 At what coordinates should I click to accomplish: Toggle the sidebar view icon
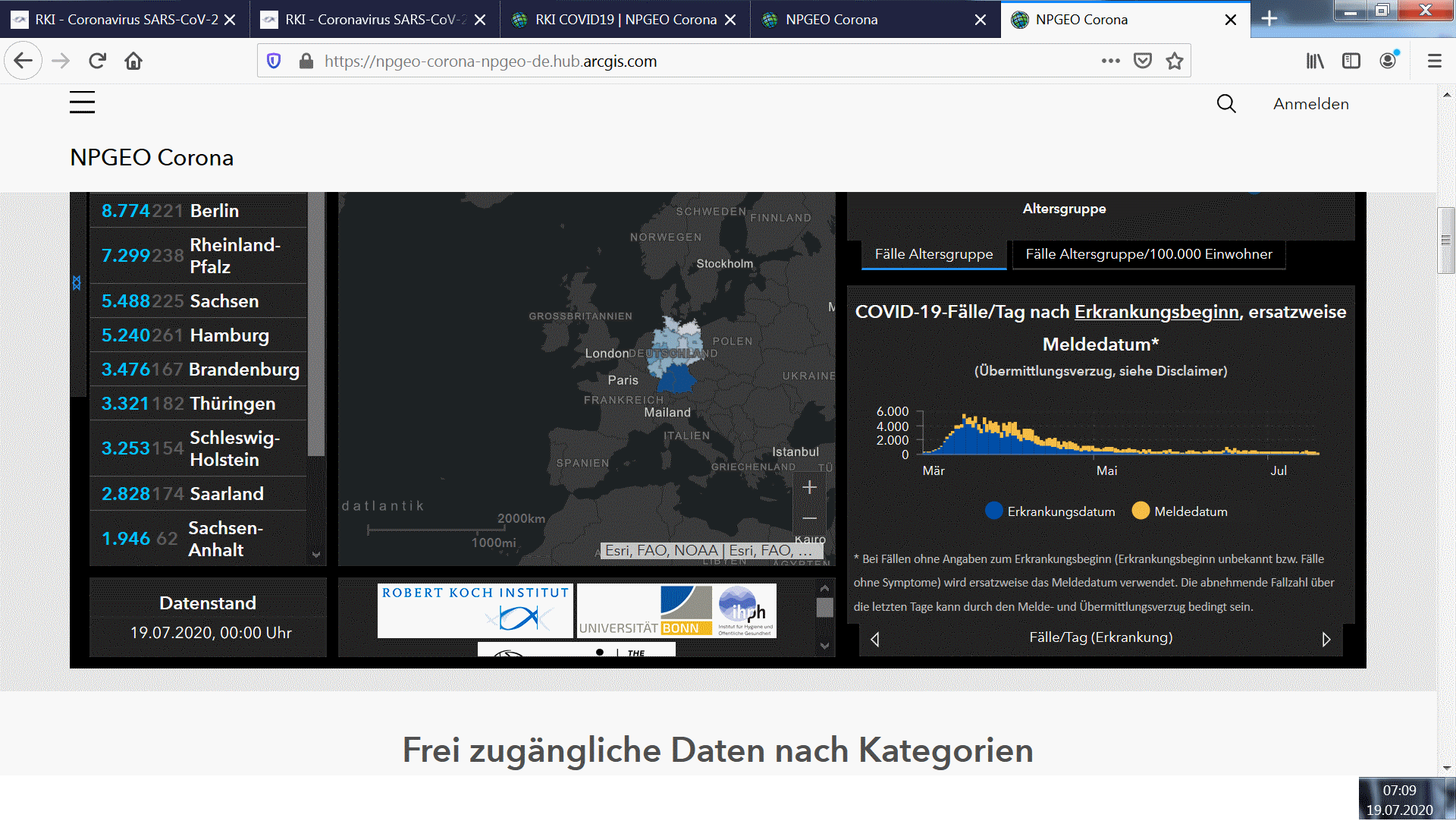click(x=1351, y=61)
